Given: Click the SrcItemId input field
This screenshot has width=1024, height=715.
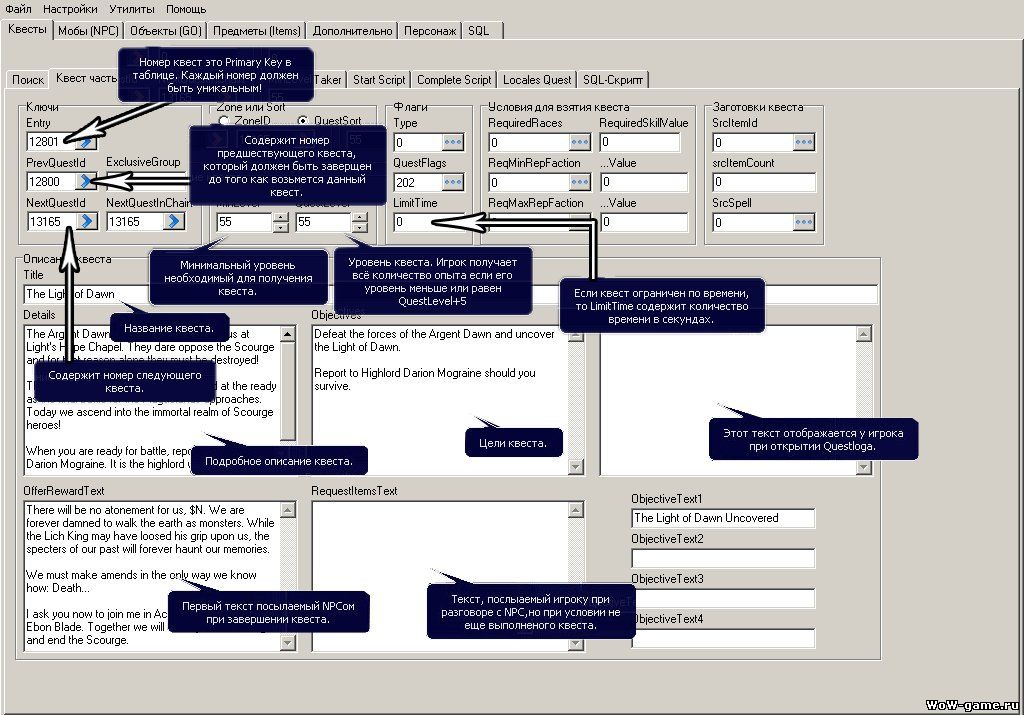Looking at the screenshot, I should click(753, 142).
